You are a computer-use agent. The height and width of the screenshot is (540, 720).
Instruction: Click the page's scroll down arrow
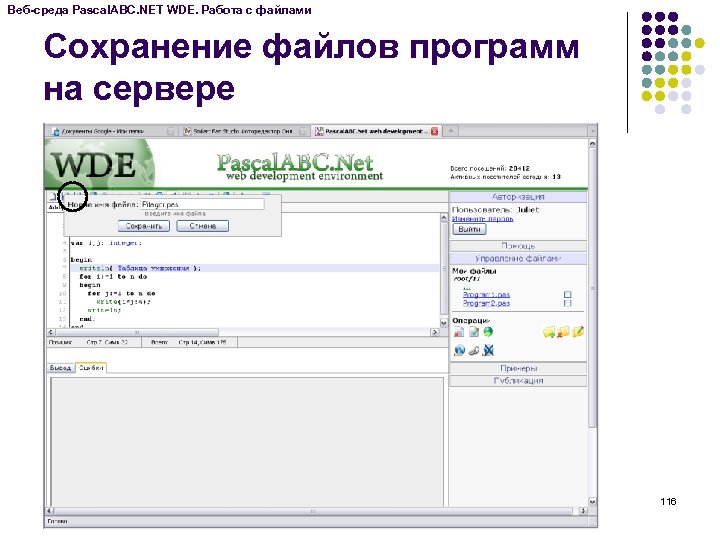pos(592,502)
